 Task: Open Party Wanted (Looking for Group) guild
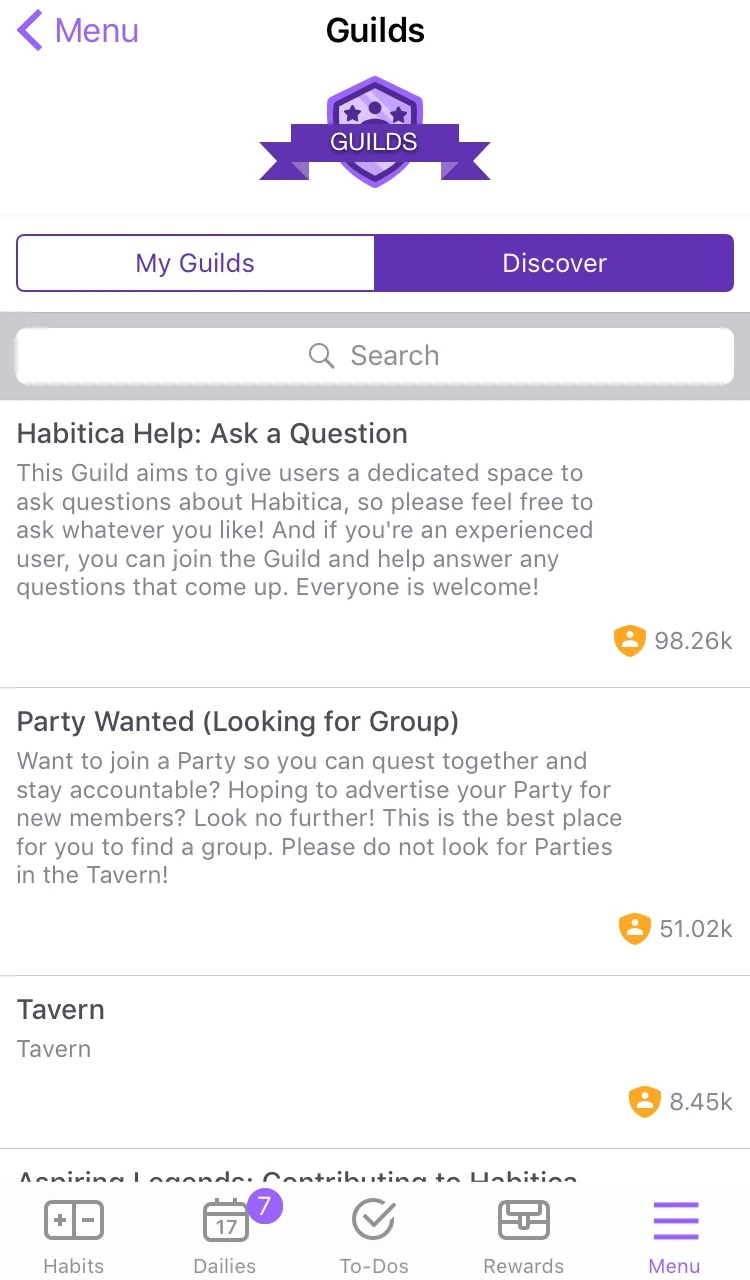pos(238,722)
